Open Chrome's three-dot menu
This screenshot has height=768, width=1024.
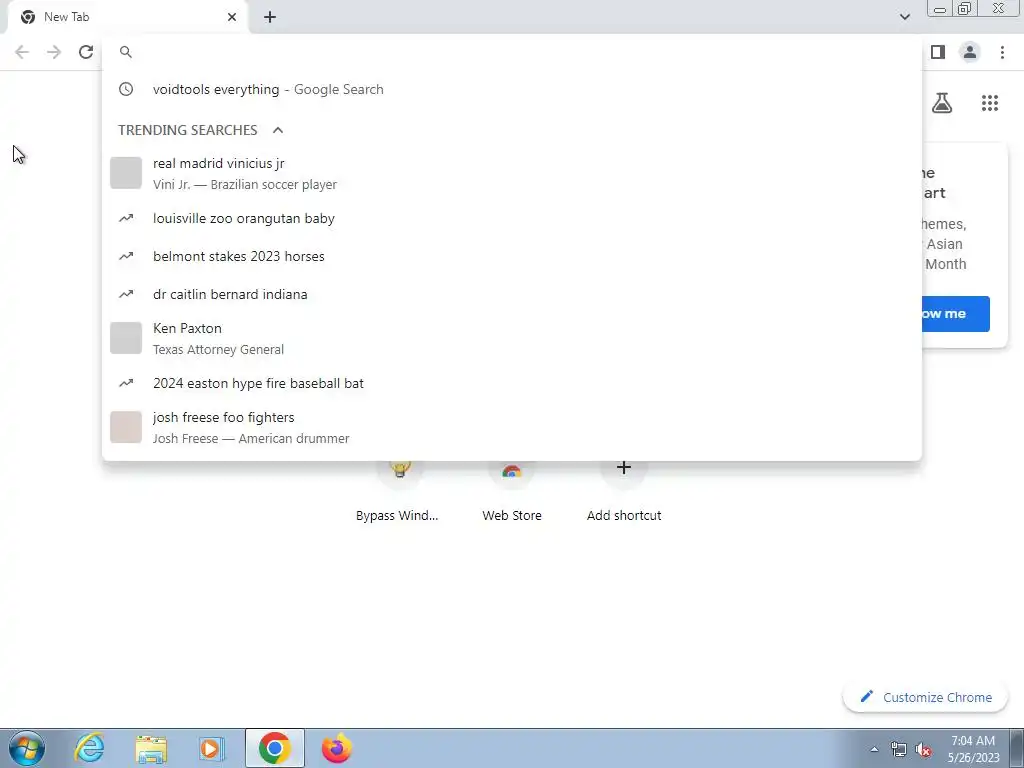point(1002,52)
